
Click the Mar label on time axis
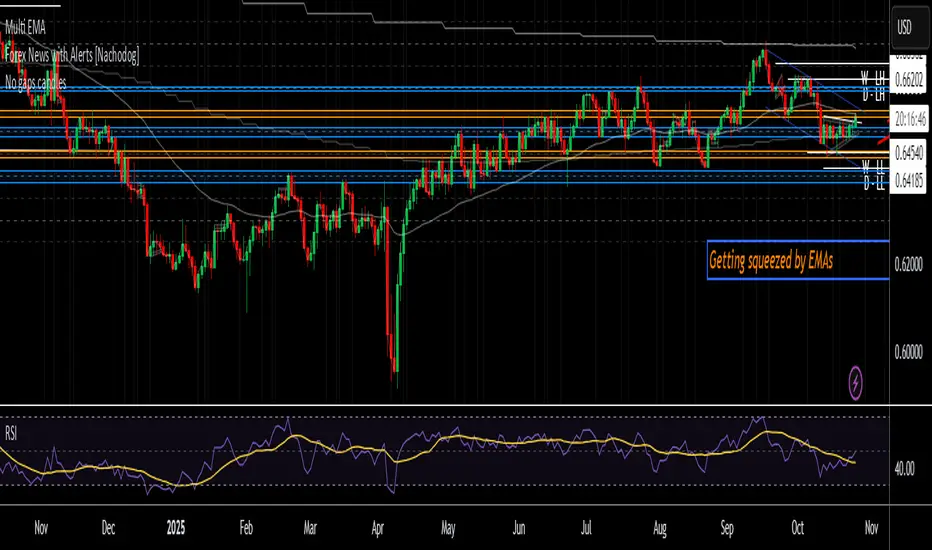click(x=310, y=527)
